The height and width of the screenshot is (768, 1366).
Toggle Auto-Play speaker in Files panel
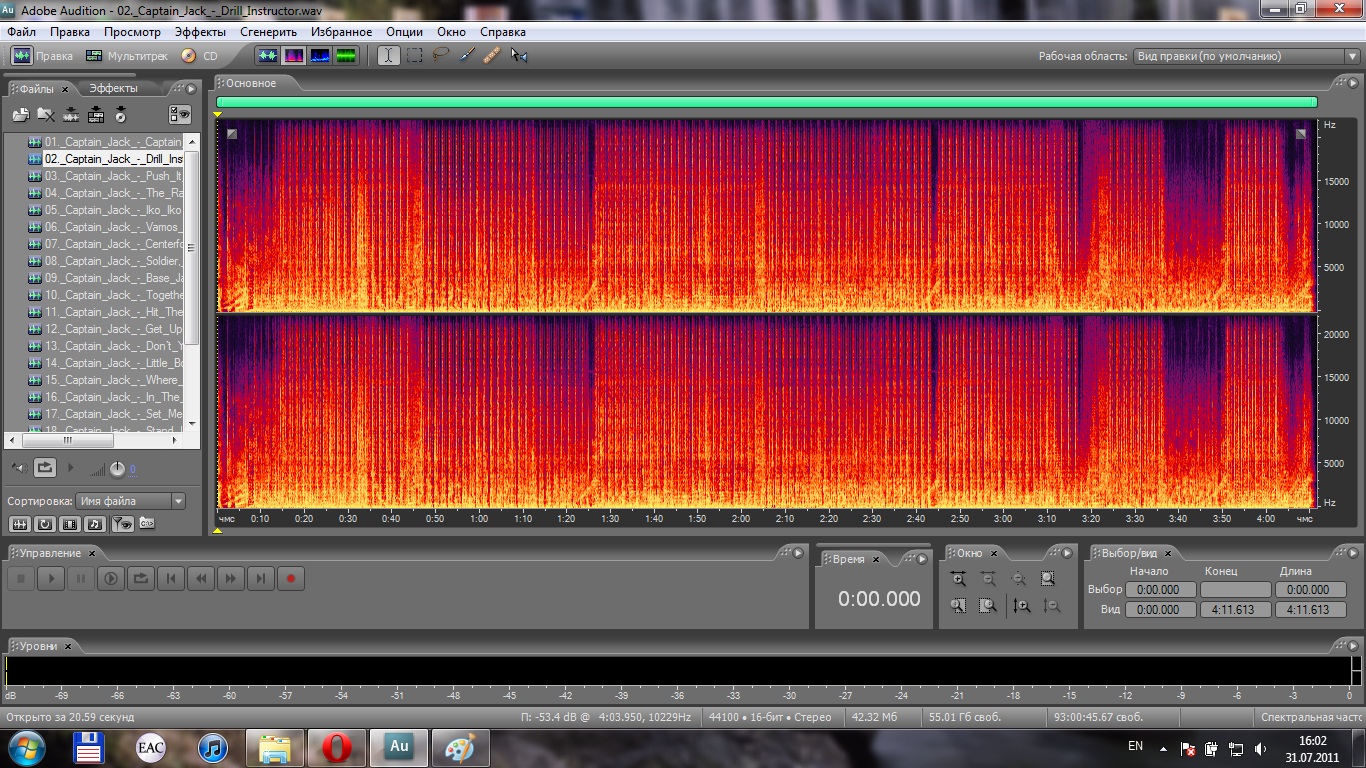tap(17, 467)
